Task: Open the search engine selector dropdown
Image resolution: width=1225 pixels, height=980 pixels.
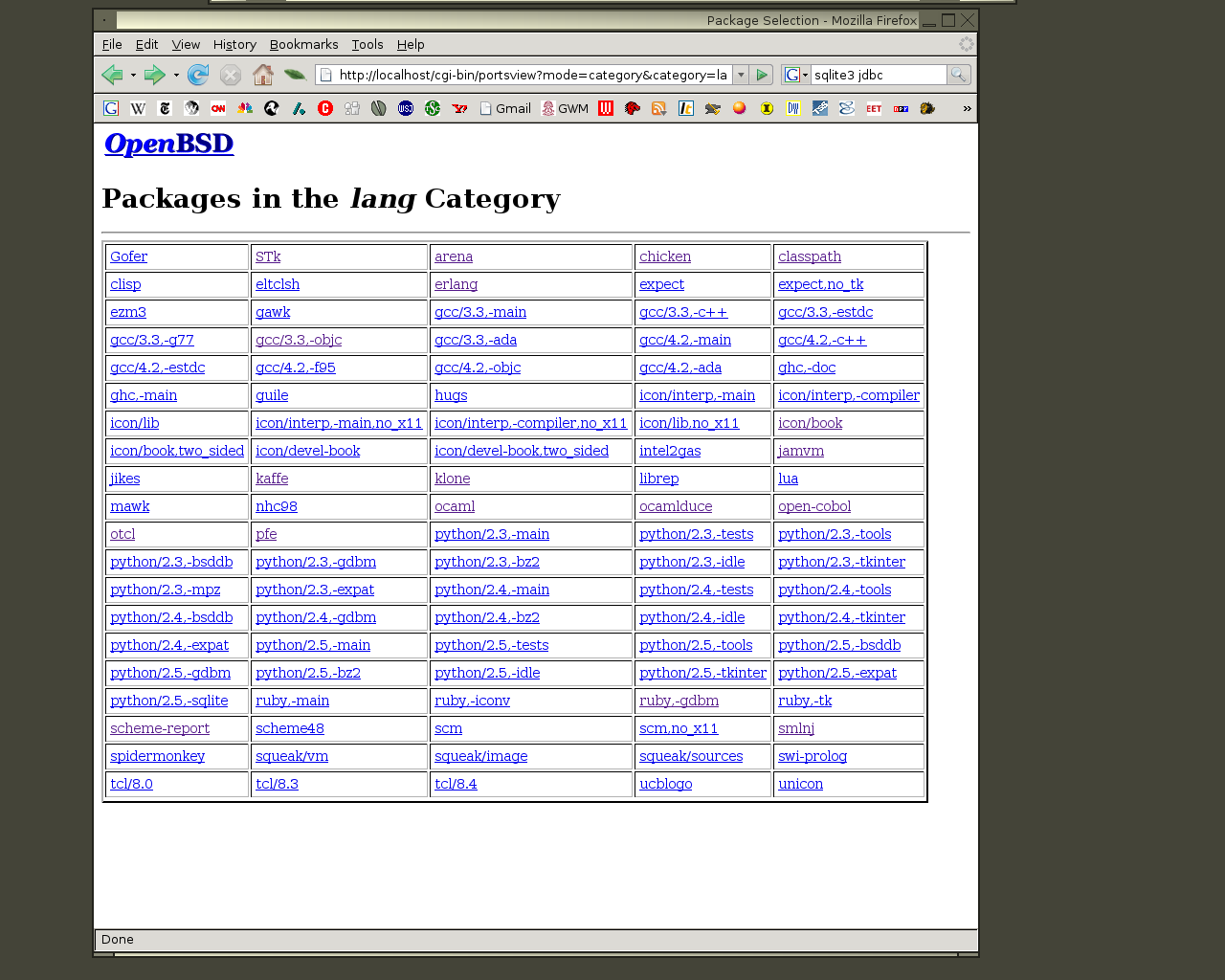Action: coord(796,75)
